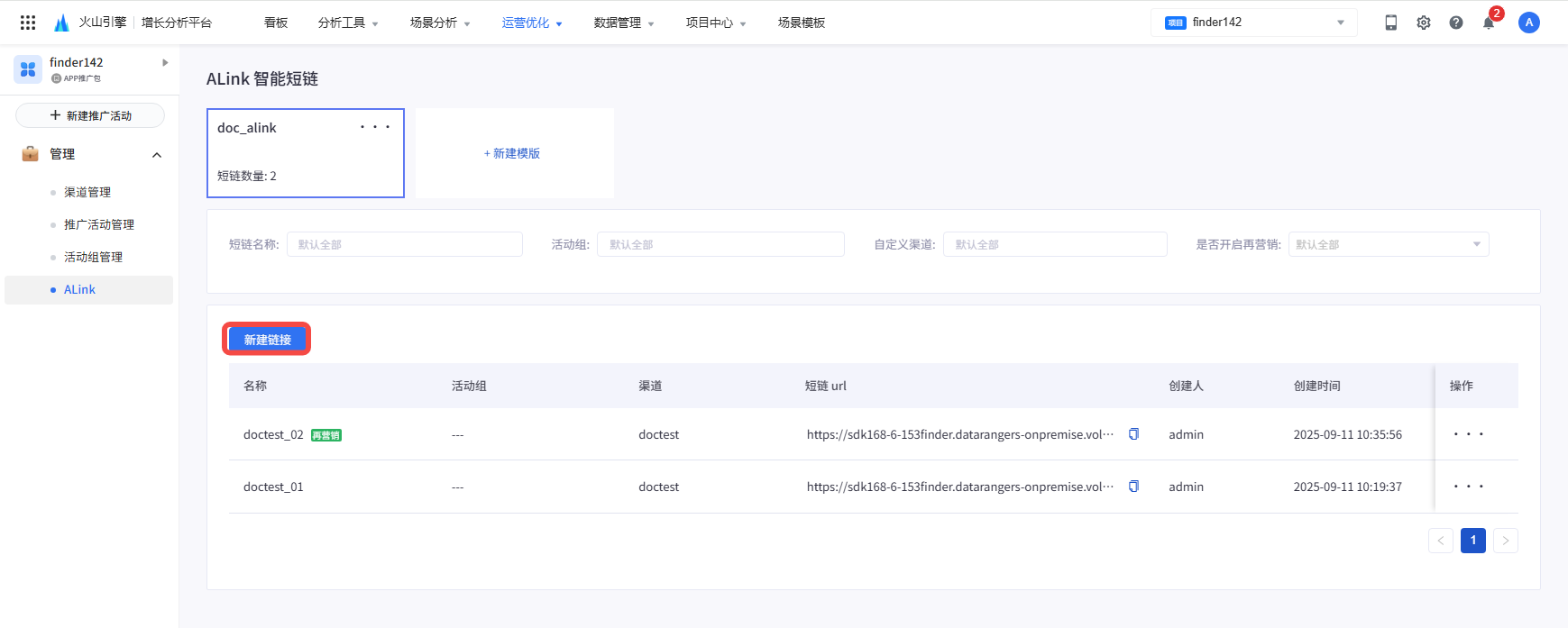
Task: Select 推广活动管理 in the sidebar
Action: (99, 224)
